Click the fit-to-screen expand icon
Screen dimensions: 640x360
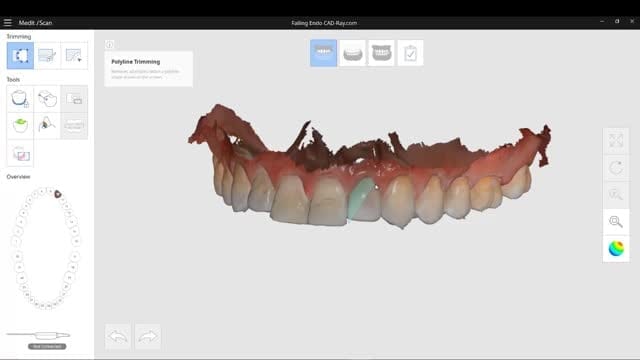point(616,141)
